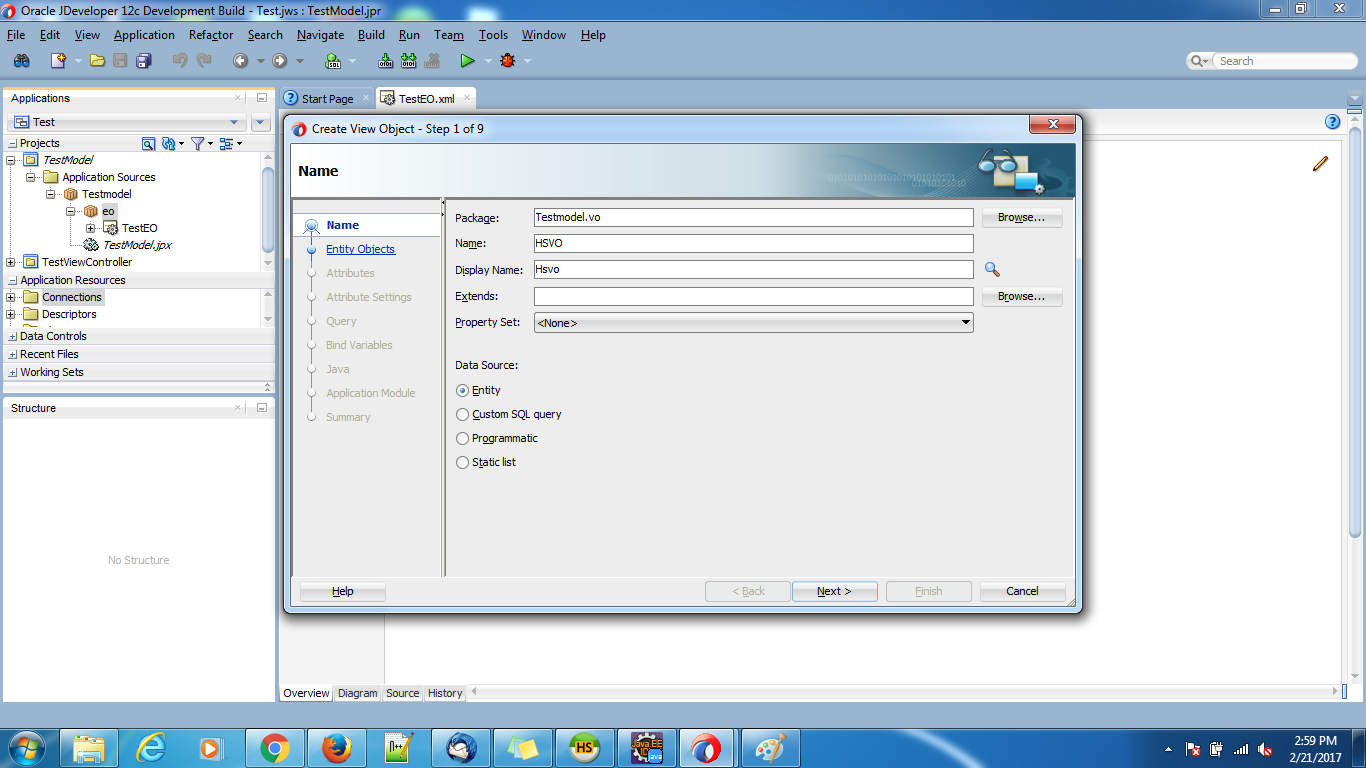Open the filter funnel in the Projects panel
Screen dimensions: 1366x768
tap(195, 143)
